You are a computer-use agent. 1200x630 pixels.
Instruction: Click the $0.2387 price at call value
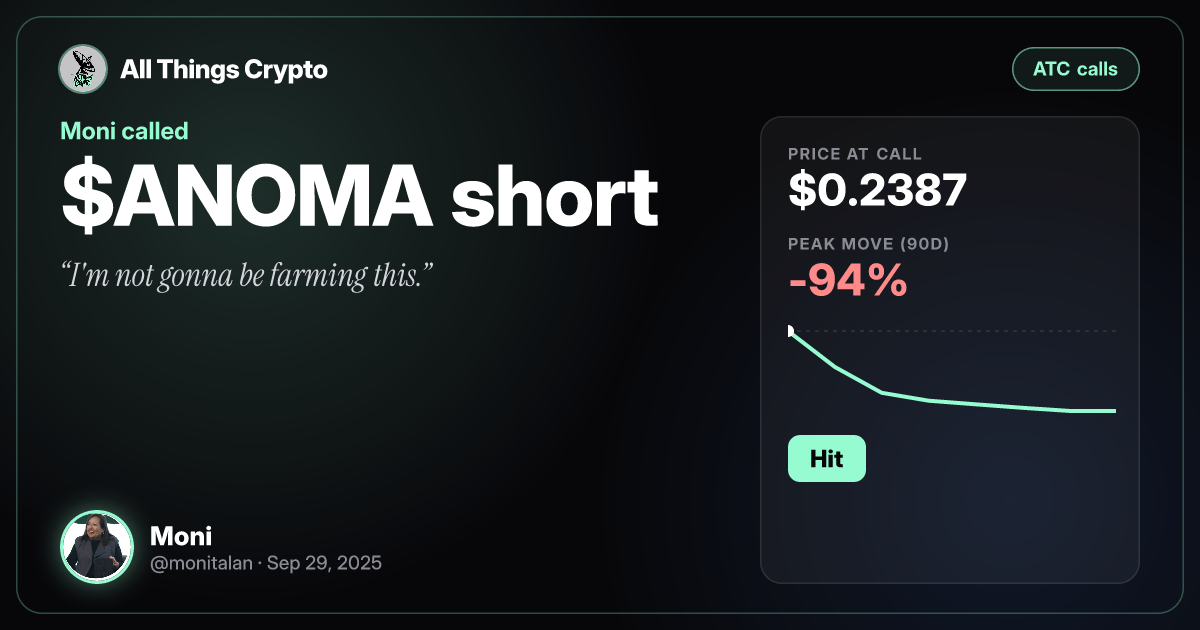877,190
